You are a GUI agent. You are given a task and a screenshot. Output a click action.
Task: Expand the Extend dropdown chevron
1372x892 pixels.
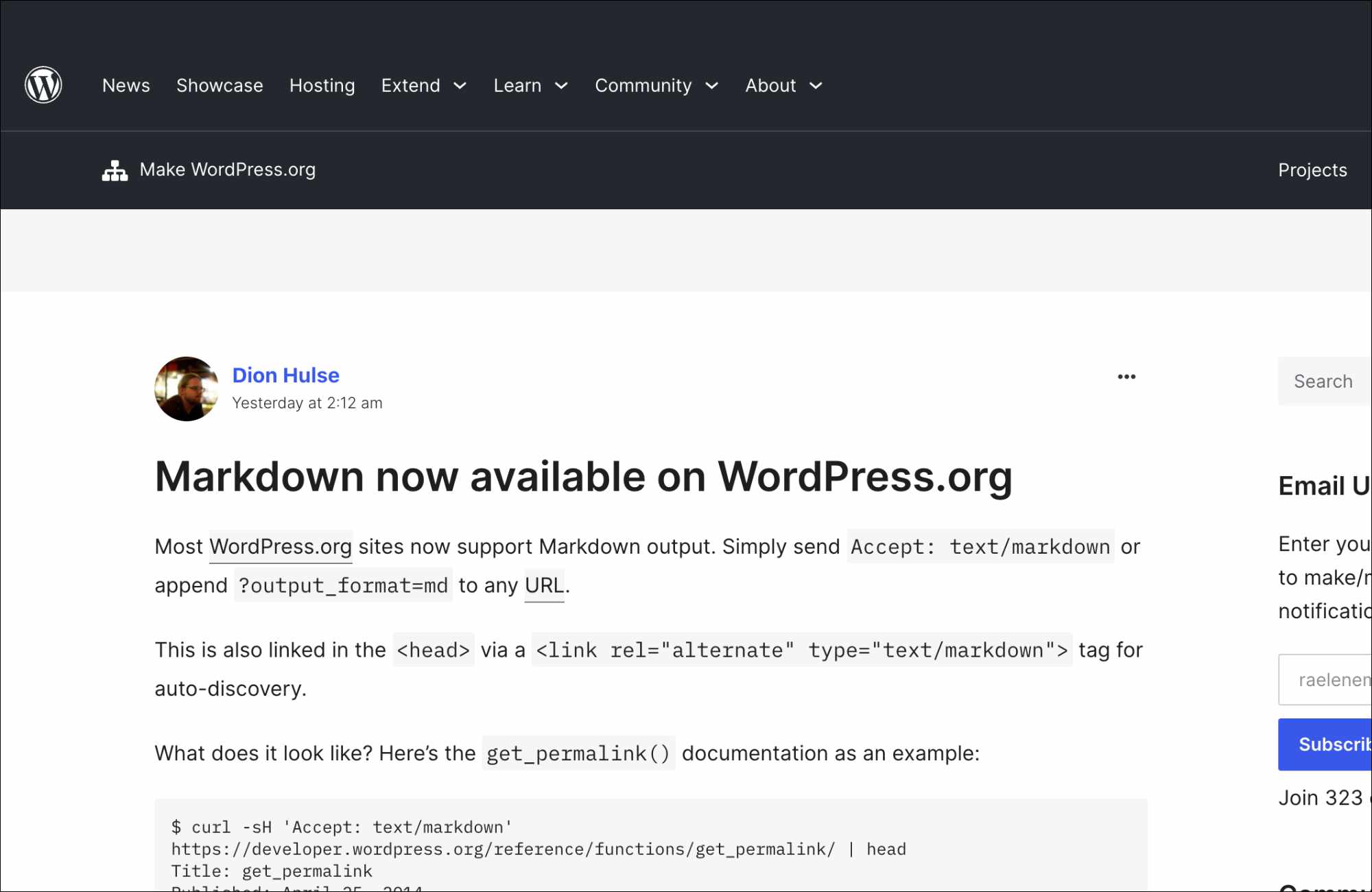point(460,86)
